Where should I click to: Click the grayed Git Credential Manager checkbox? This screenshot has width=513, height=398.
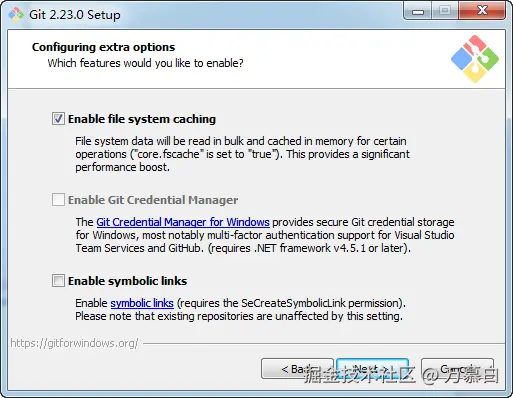point(58,200)
